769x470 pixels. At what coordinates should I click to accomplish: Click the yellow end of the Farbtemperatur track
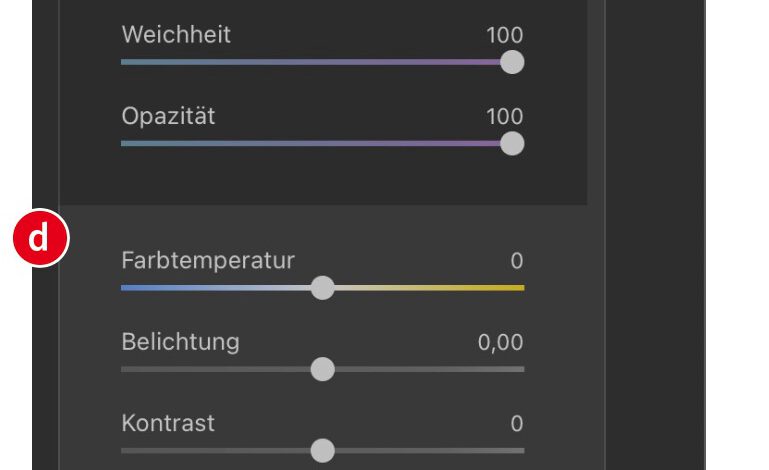click(x=518, y=288)
